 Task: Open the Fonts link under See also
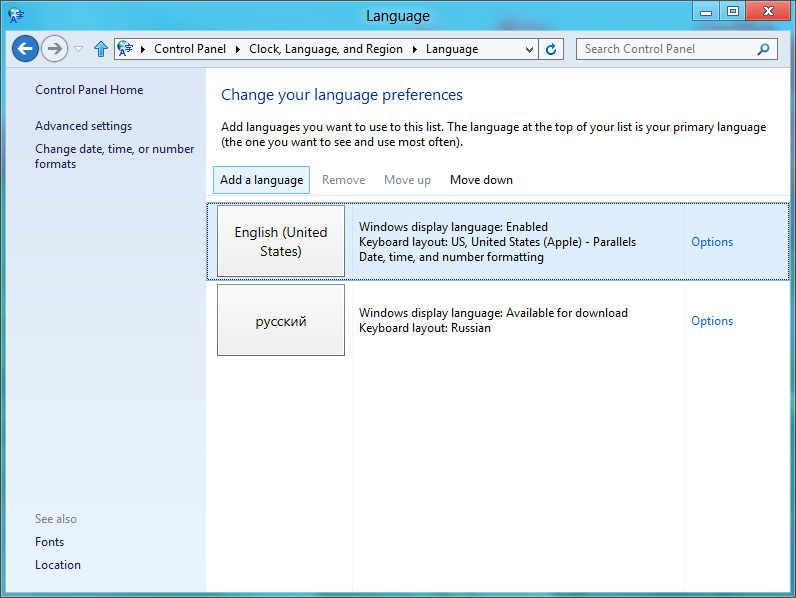coord(49,542)
